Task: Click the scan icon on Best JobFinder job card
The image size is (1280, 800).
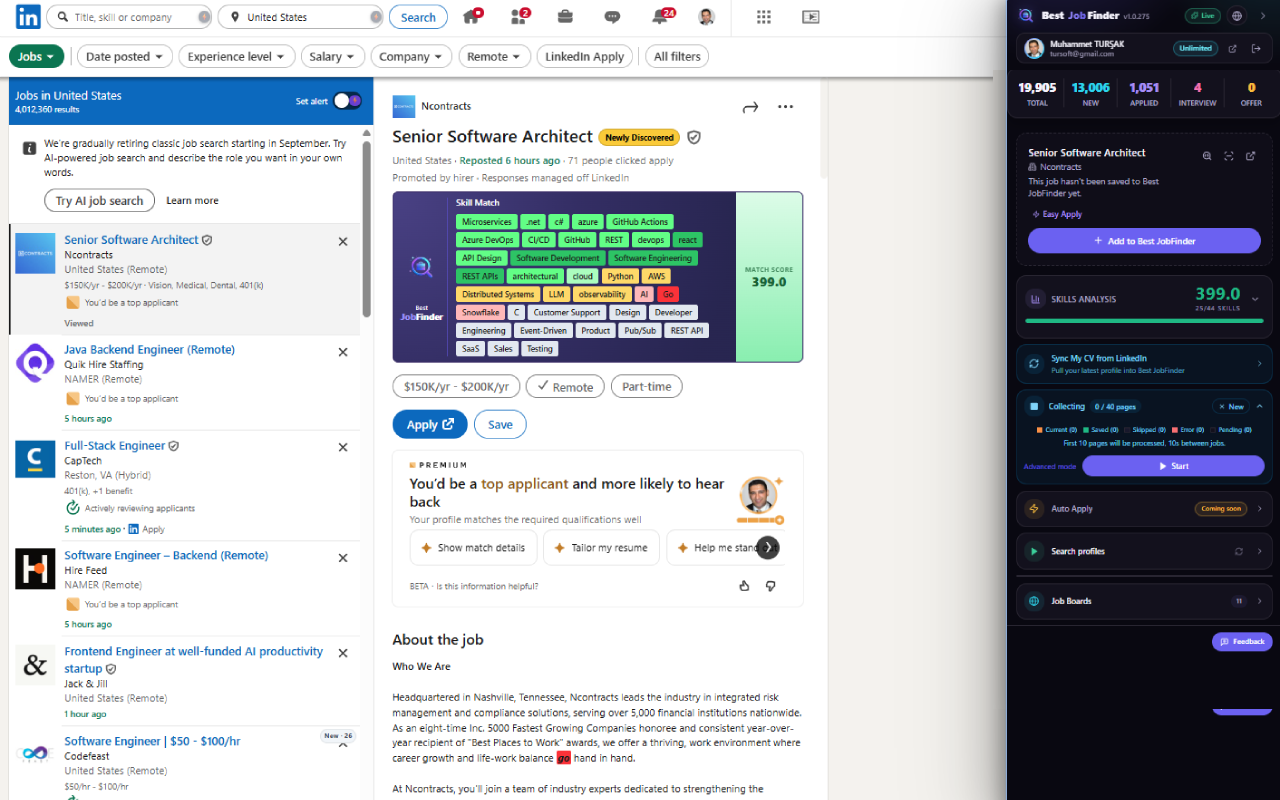Action: point(1229,156)
